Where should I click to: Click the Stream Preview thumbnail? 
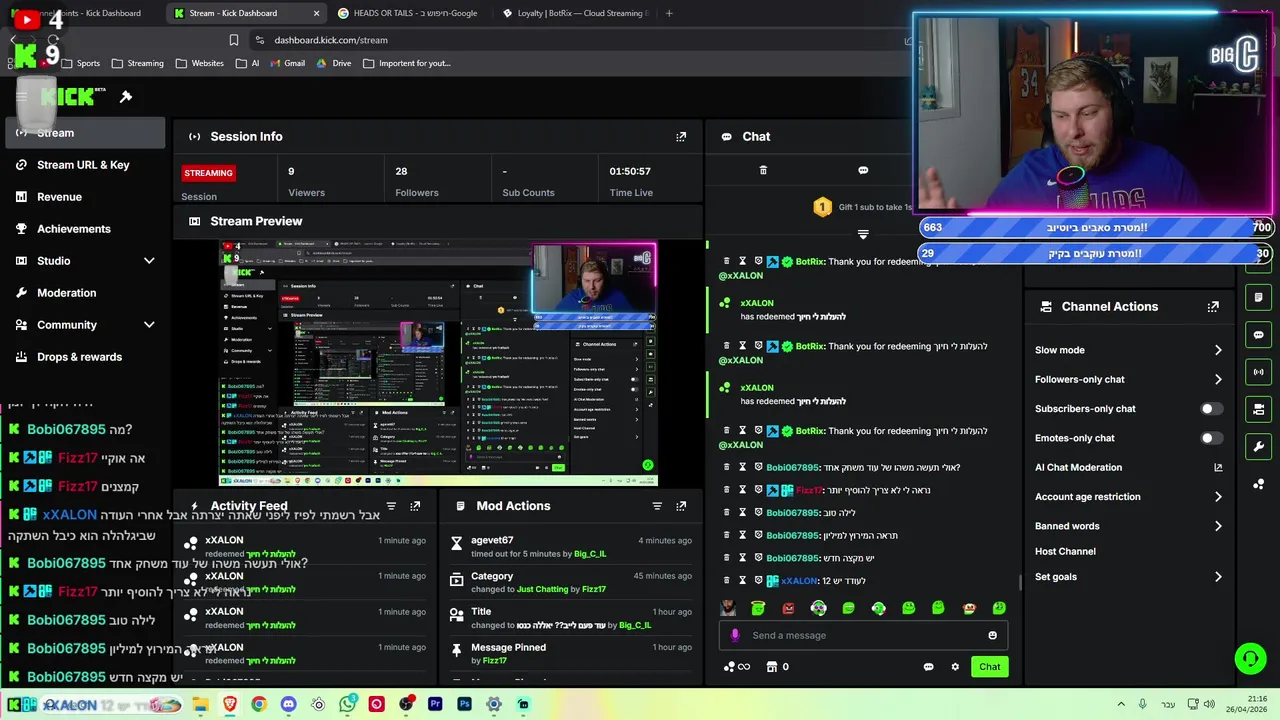[x=439, y=363]
